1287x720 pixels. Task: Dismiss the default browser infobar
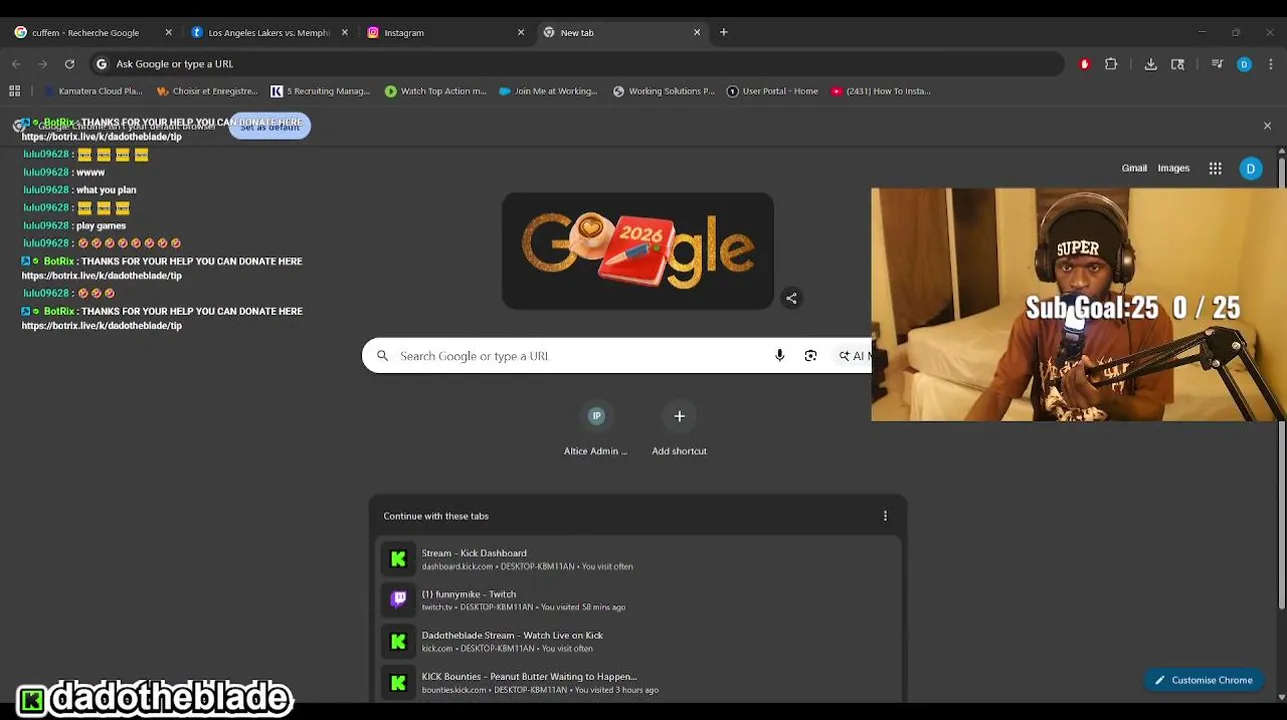1267,126
